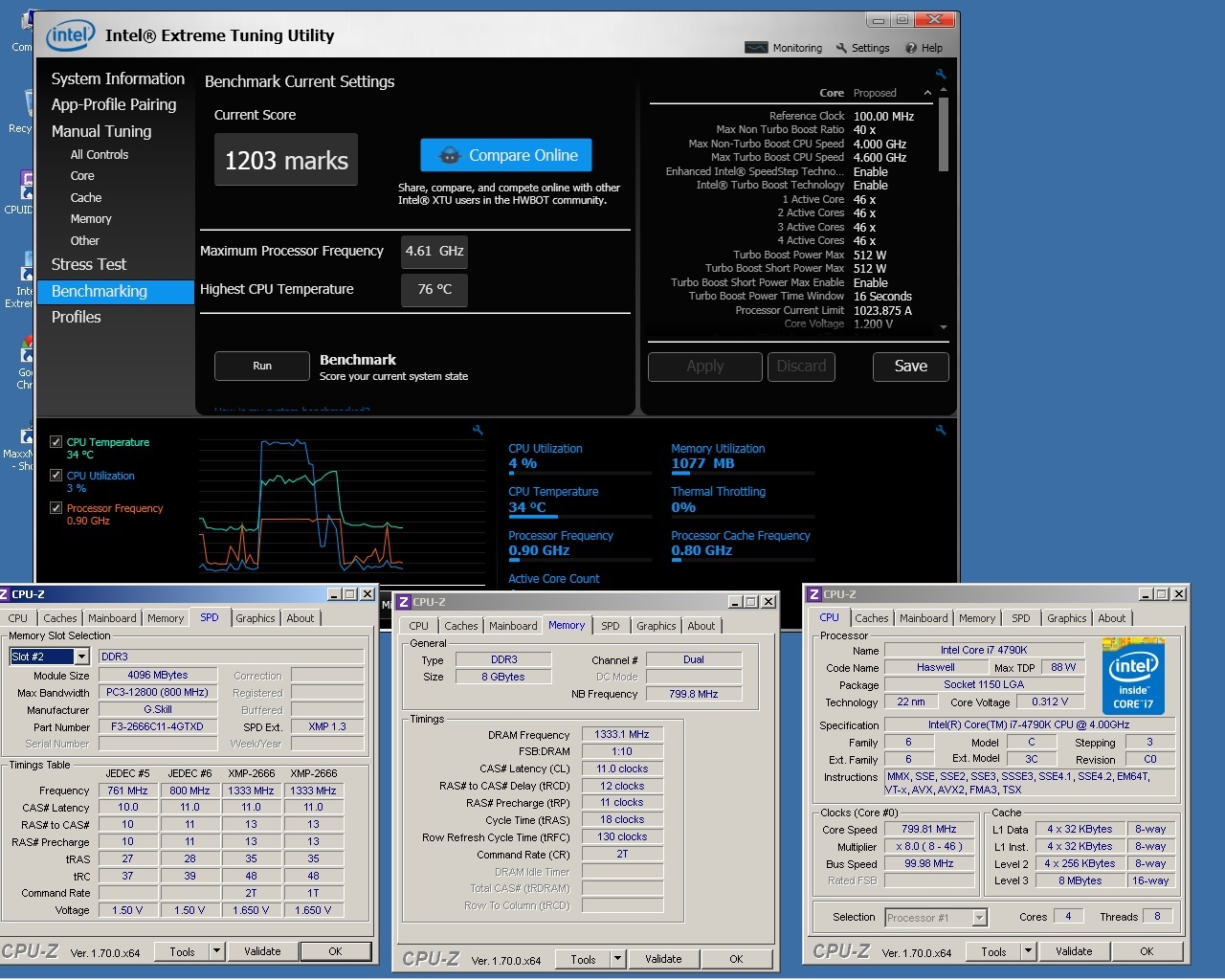Open Tools dropdown arrow in SPD CPU-Z window

point(217,951)
